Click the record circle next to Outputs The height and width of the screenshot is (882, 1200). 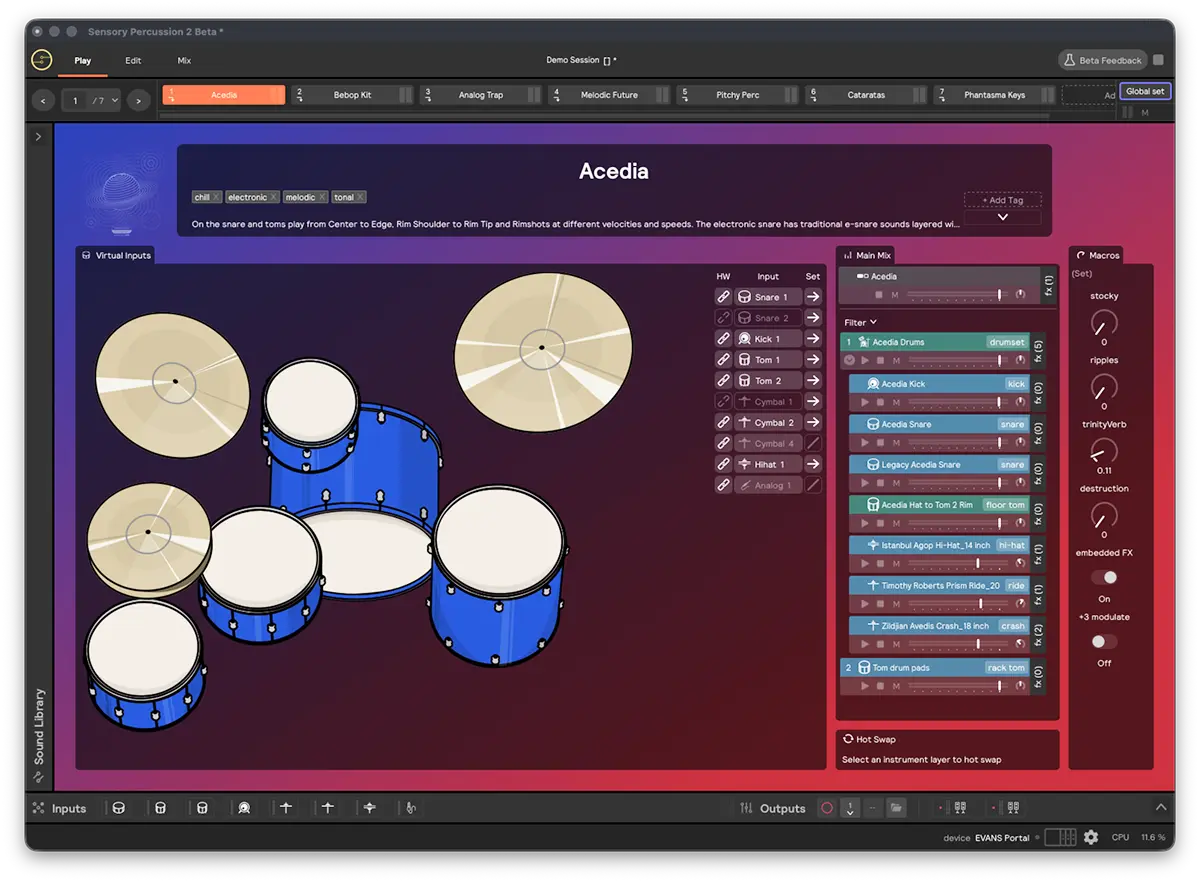826,807
